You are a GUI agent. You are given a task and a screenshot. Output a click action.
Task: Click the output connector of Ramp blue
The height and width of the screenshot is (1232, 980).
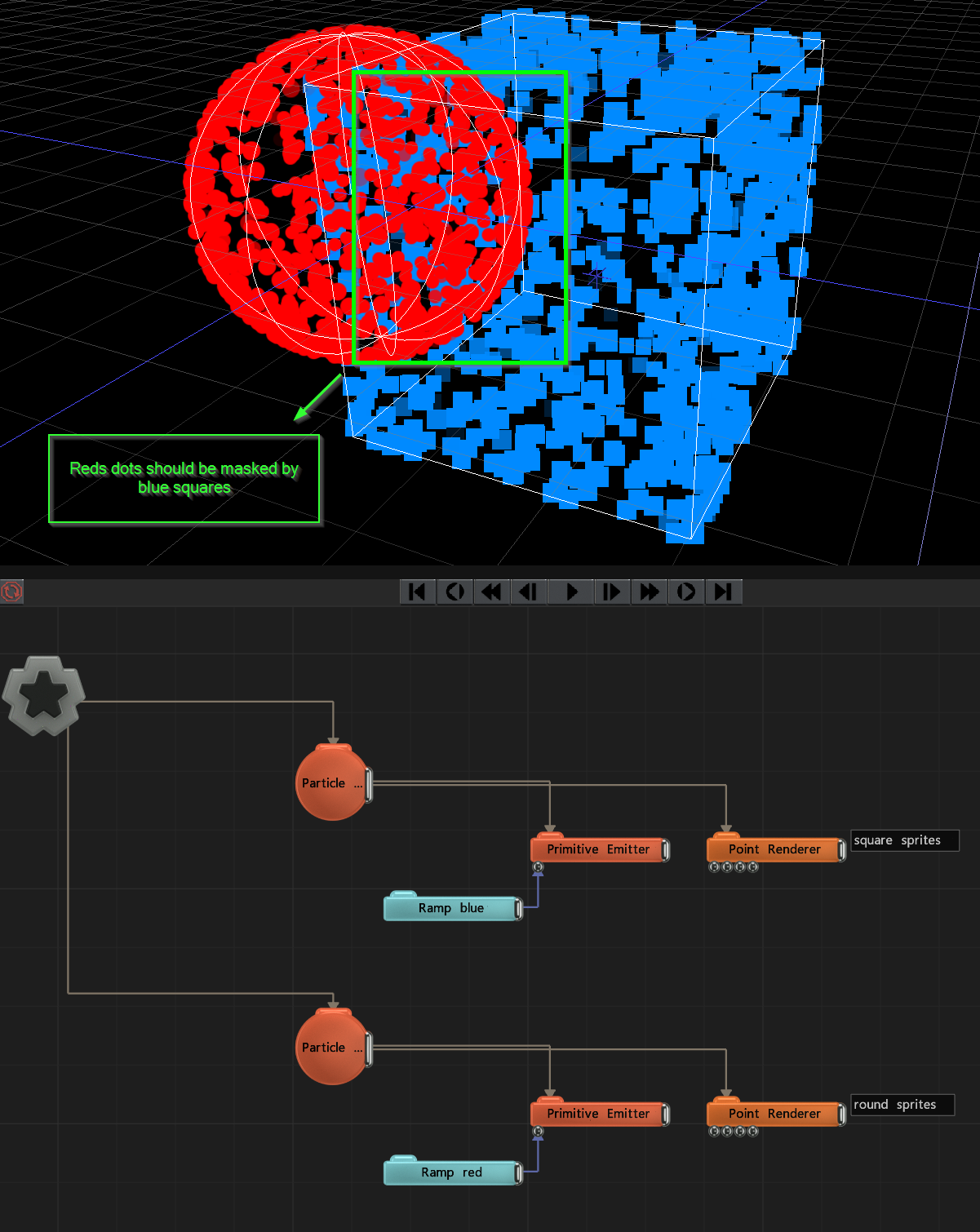coord(519,908)
